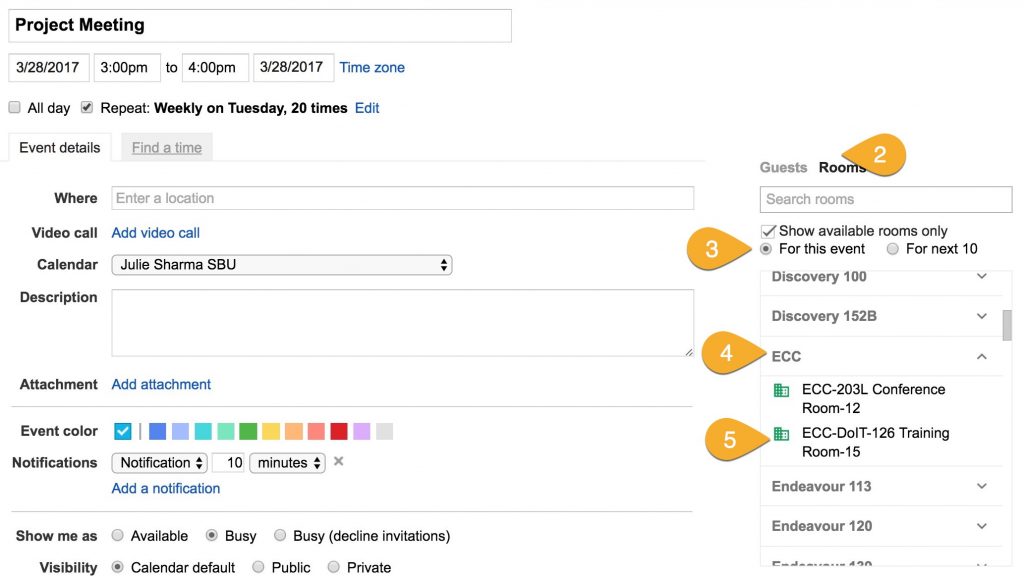Image resolution: width=1024 pixels, height=576 pixels.
Task: Expand the Endeavour 113 room list
Action: coord(981,487)
